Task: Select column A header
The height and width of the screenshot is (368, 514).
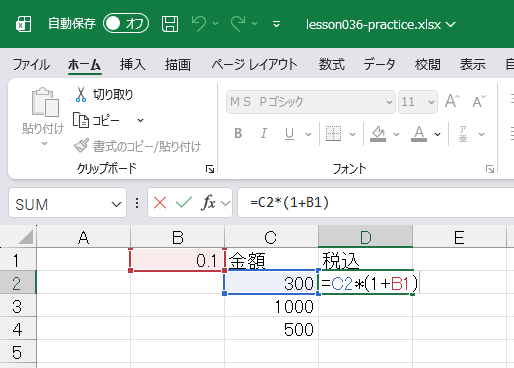Action: pos(83,237)
